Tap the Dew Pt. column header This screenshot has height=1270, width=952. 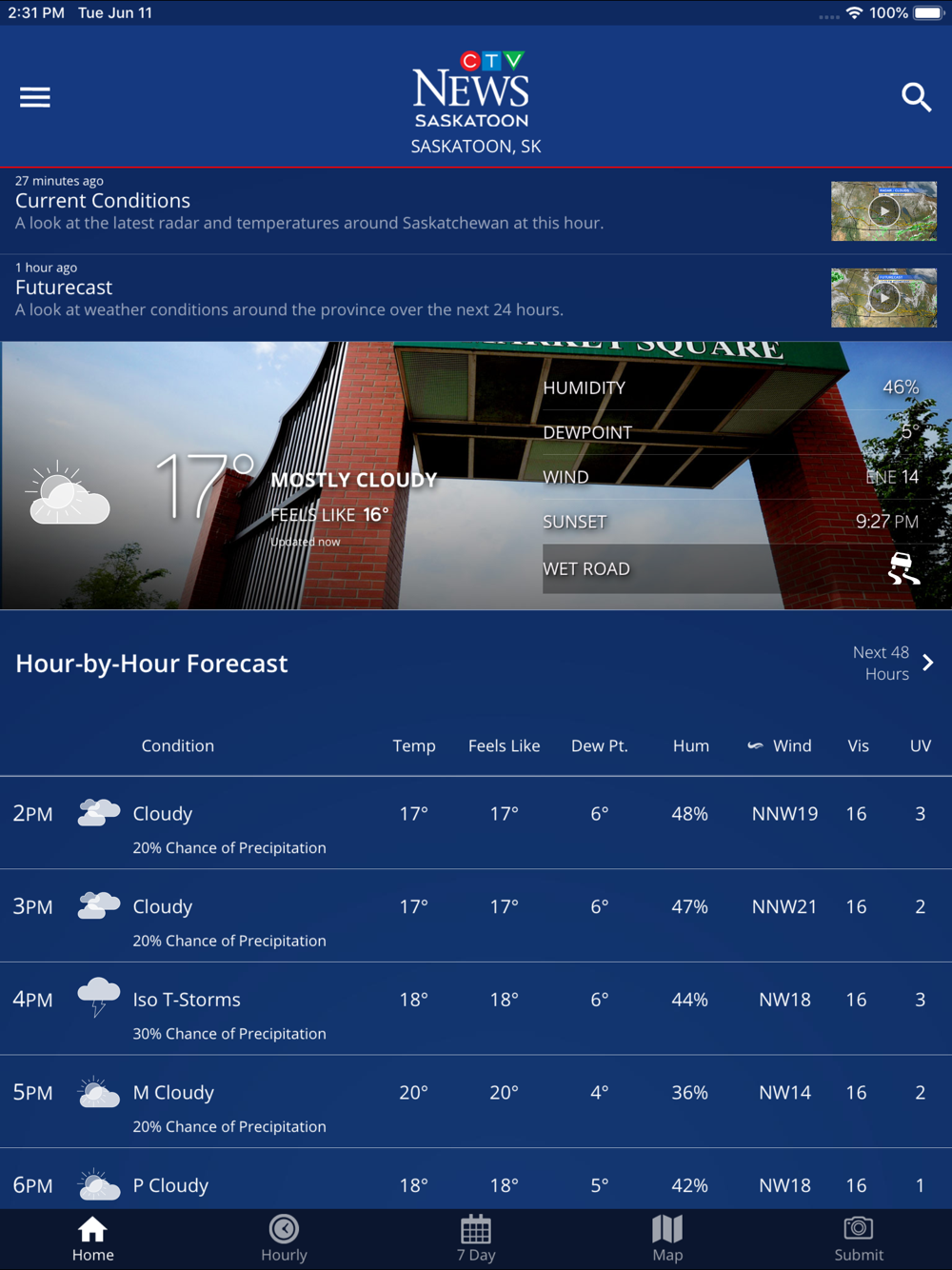tap(600, 745)
